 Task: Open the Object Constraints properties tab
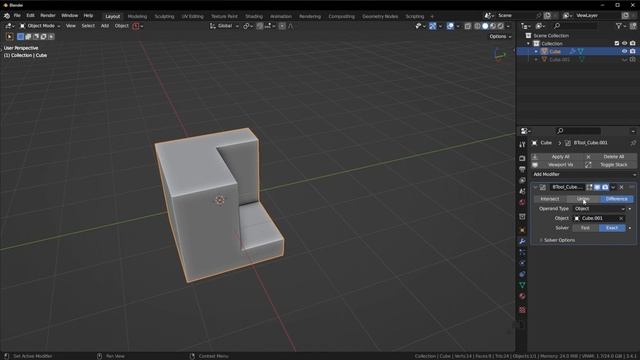pos(522,274)
